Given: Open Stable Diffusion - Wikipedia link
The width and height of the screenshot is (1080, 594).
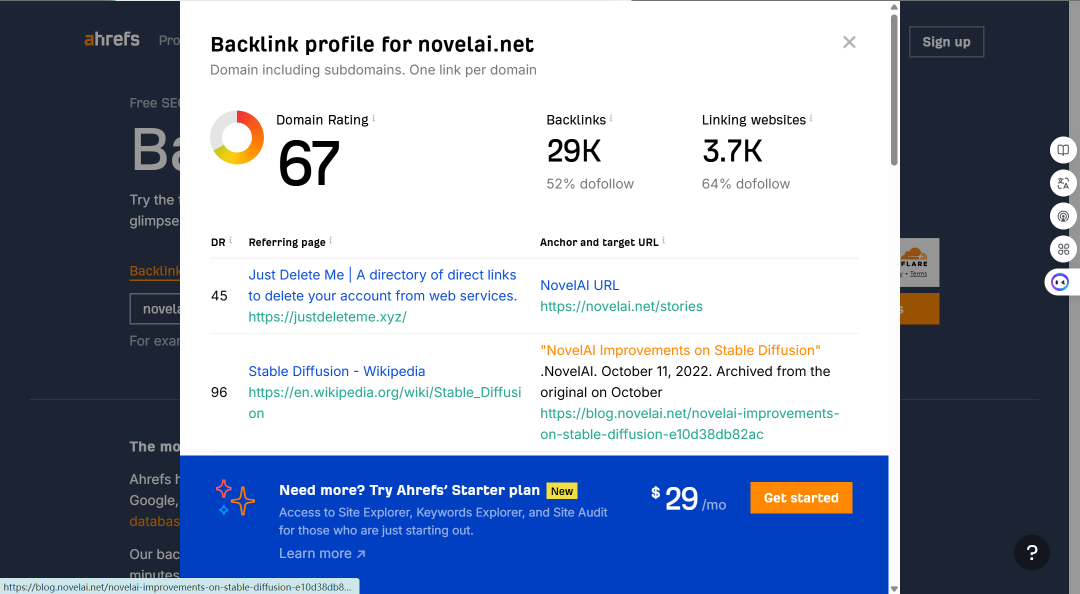Looking at the screenshot, I should coord(337,371).
